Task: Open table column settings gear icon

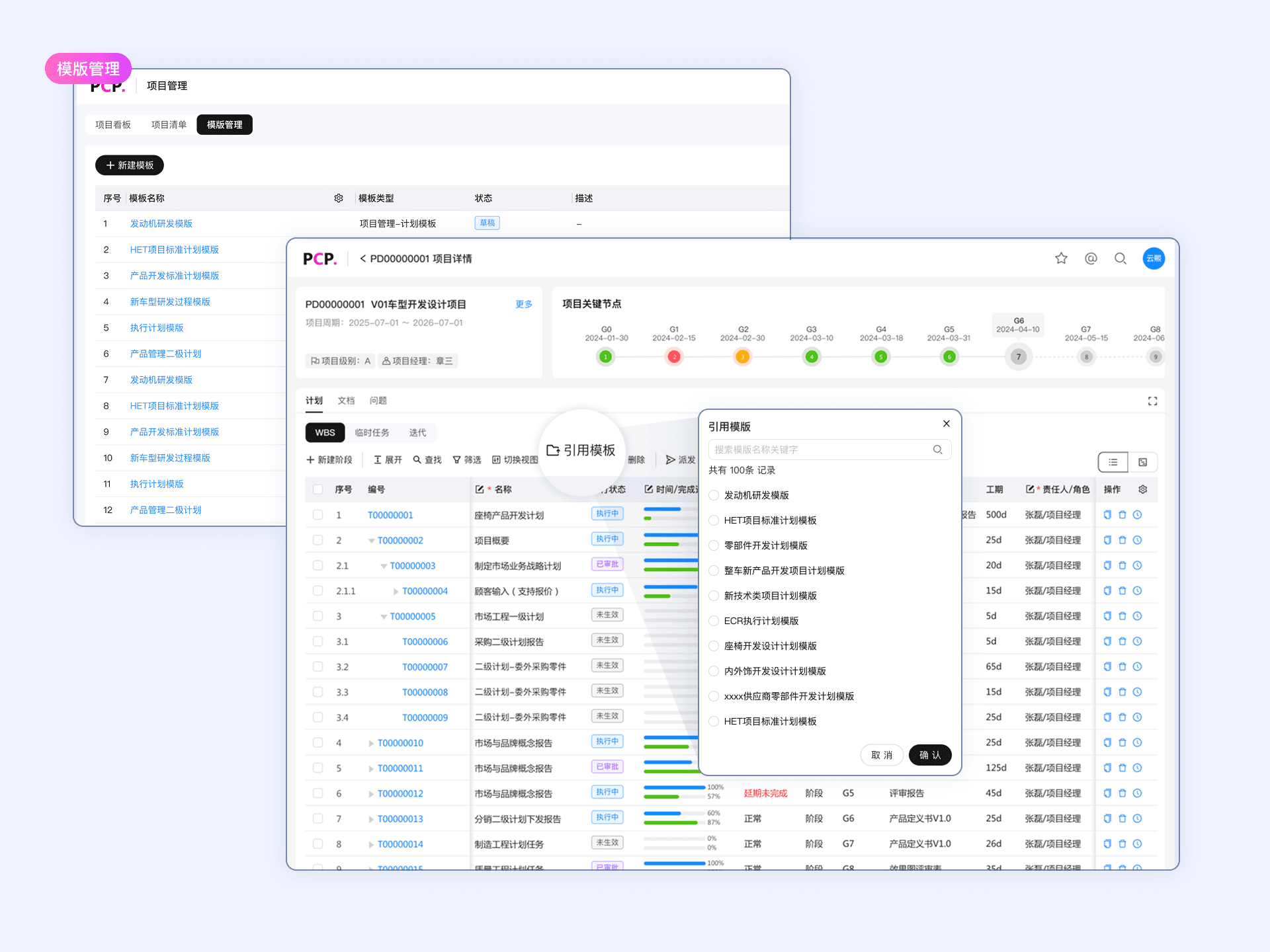Action: 1142,489
